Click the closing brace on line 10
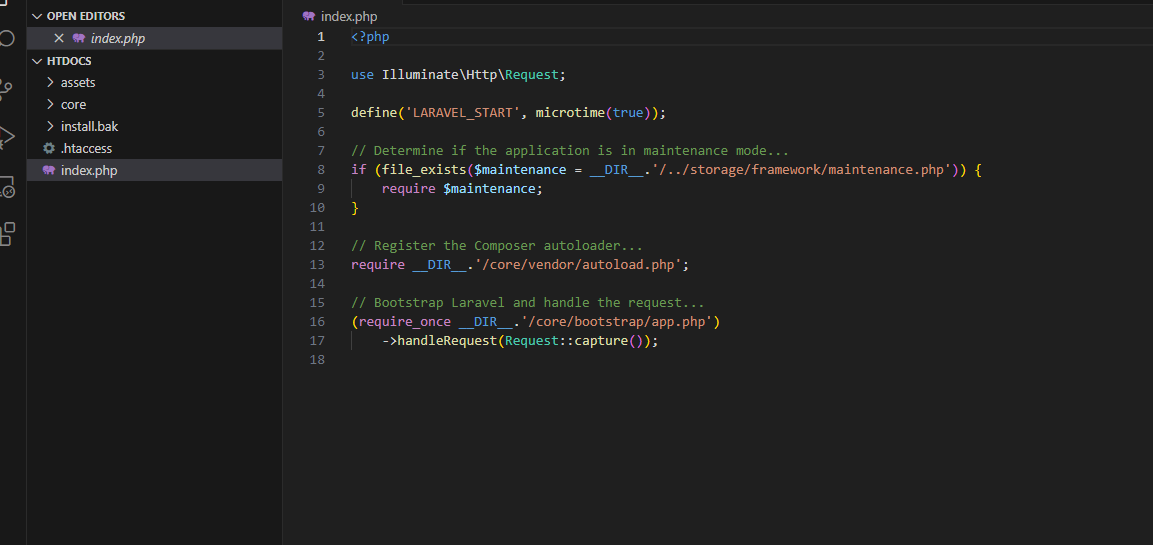The height and width of the screenshot is (545, 1153). pos(354,208)
